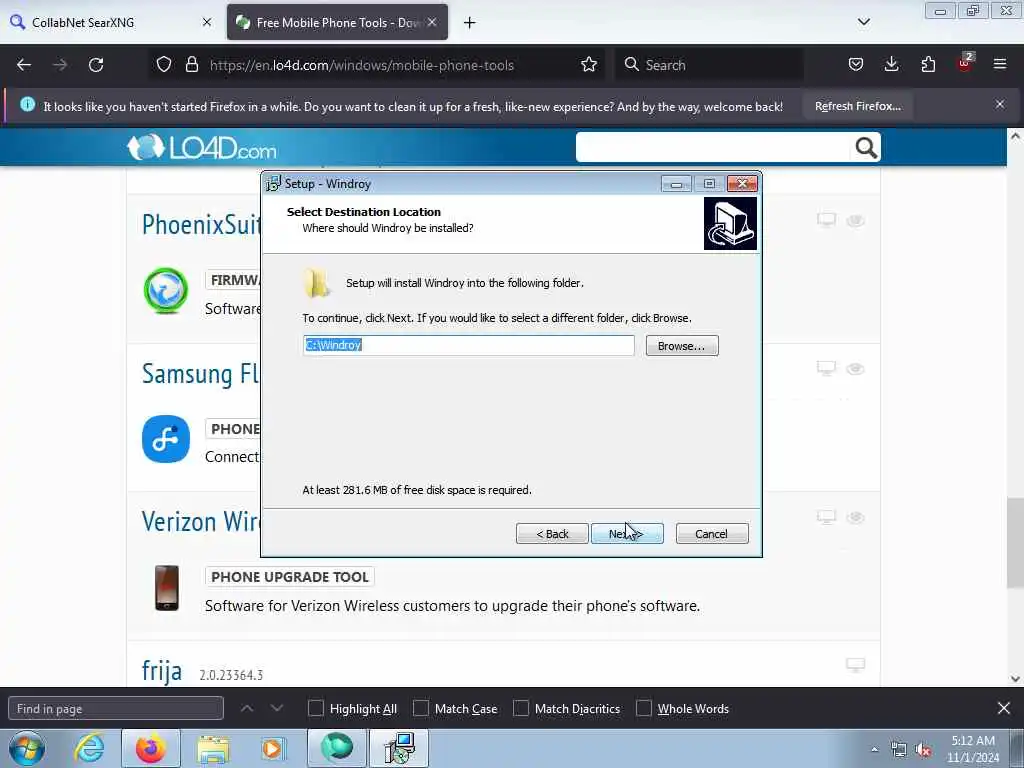The width and height of the screenshot is (1024, 768).
Task: Go to previous find result arrow
Action: click(247, 708)
